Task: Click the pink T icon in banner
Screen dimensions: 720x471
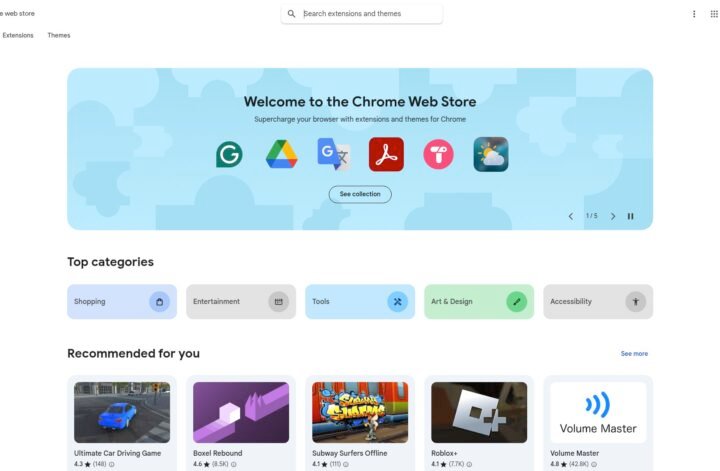Action: 439,154
